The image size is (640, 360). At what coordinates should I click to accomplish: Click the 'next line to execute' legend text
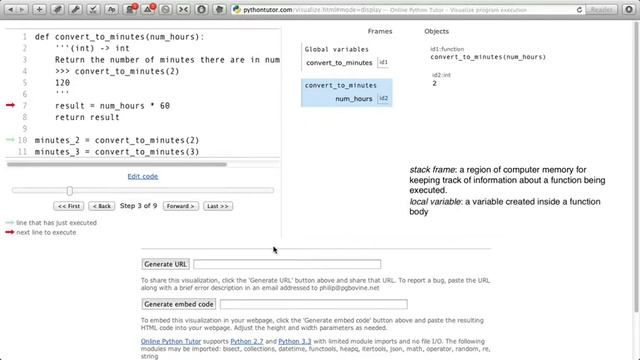click(46, 232)
